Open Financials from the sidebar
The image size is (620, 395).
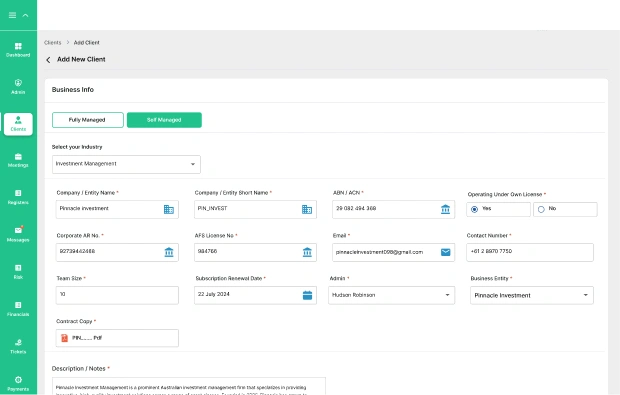click(18, 309)
